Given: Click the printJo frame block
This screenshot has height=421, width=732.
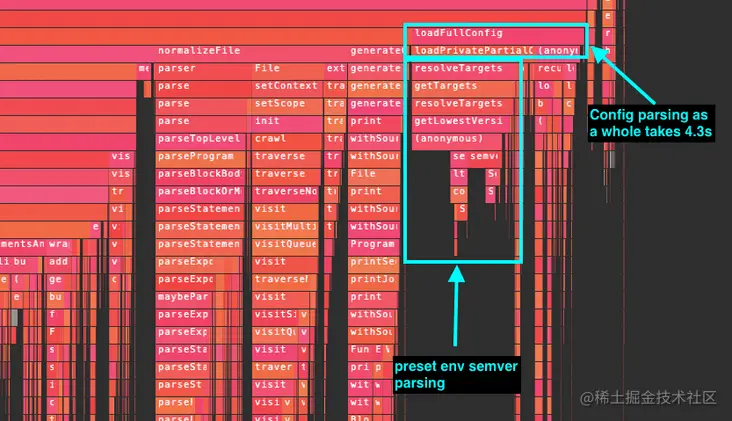Looking at the screenshot, I should (374, 280).
